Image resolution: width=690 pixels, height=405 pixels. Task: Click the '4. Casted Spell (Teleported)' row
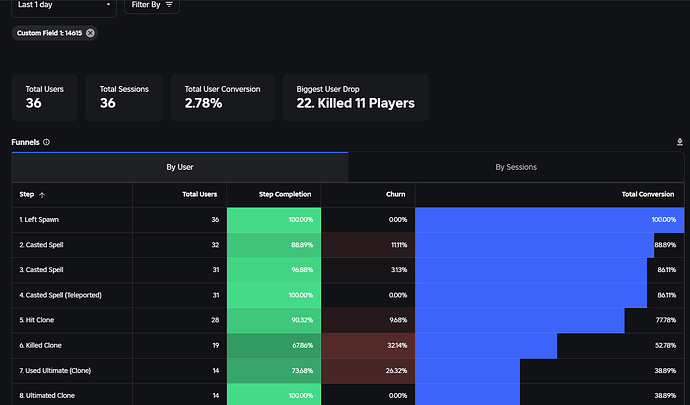click(348, 295)
